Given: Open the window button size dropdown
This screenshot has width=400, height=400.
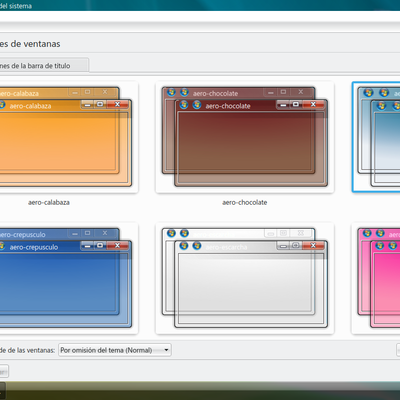Looking at the screenshot, I should (115, 350).
